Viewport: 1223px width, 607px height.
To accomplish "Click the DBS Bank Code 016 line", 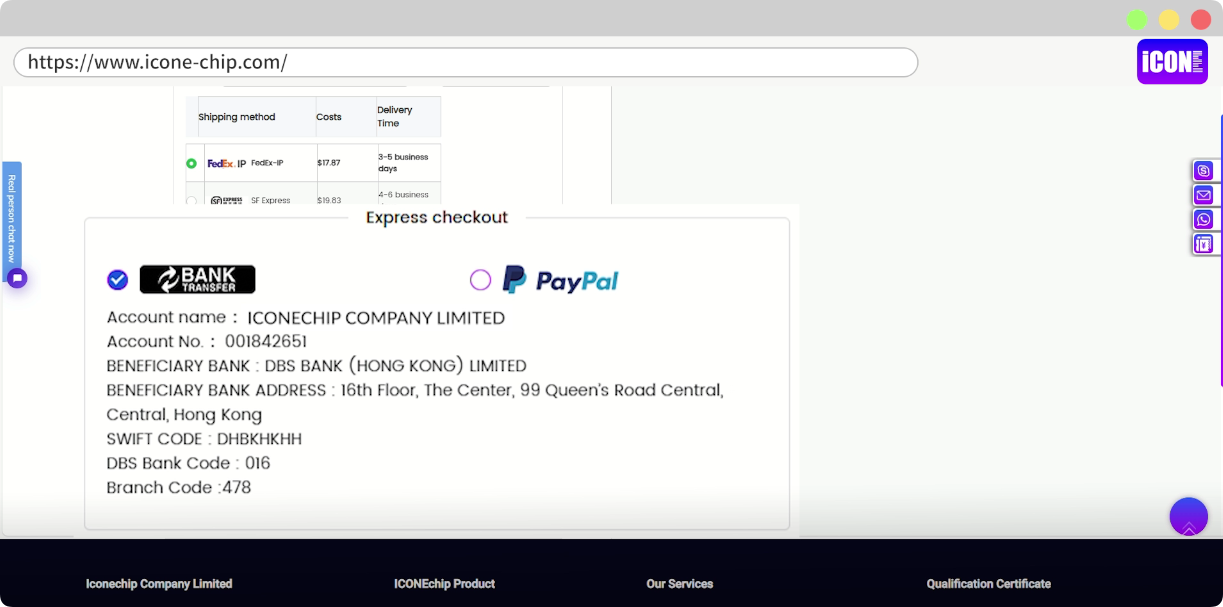I will click(x=189, y=464).
